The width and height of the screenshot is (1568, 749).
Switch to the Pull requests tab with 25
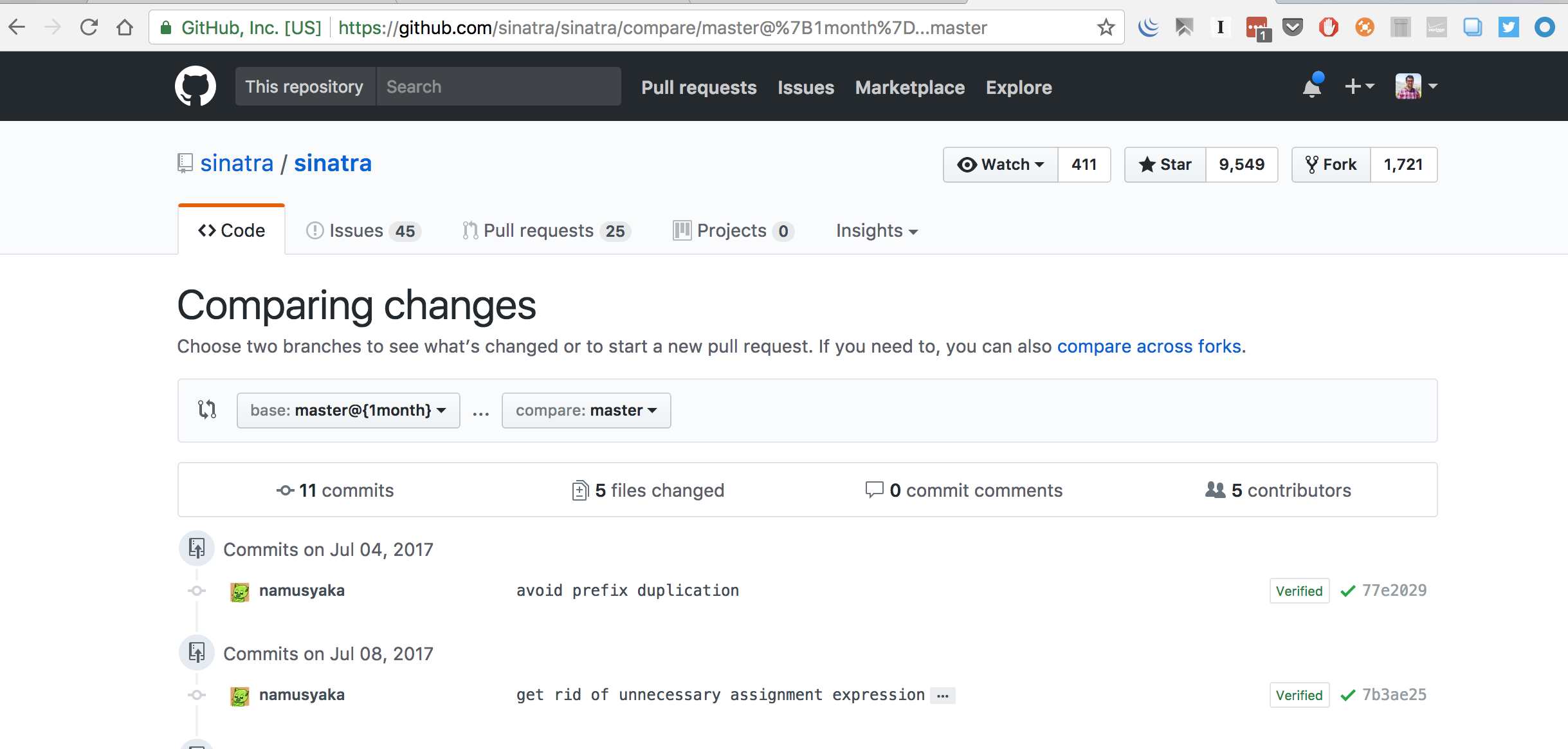click(x=546, y=231)
